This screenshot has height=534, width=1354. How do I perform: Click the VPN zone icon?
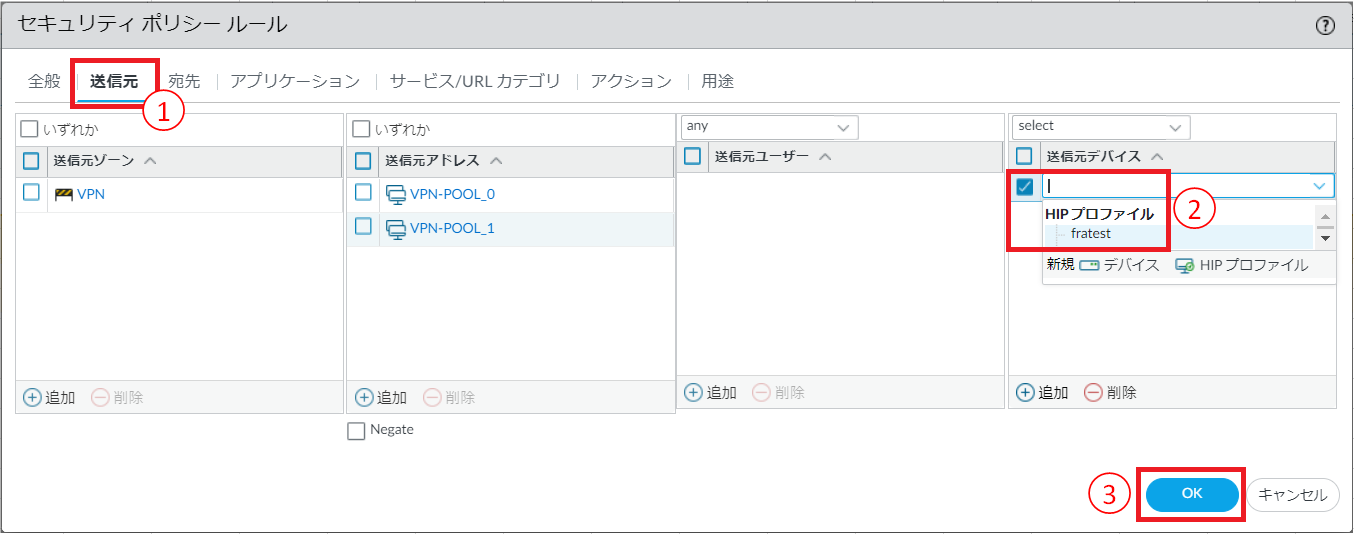pos(64,194)
